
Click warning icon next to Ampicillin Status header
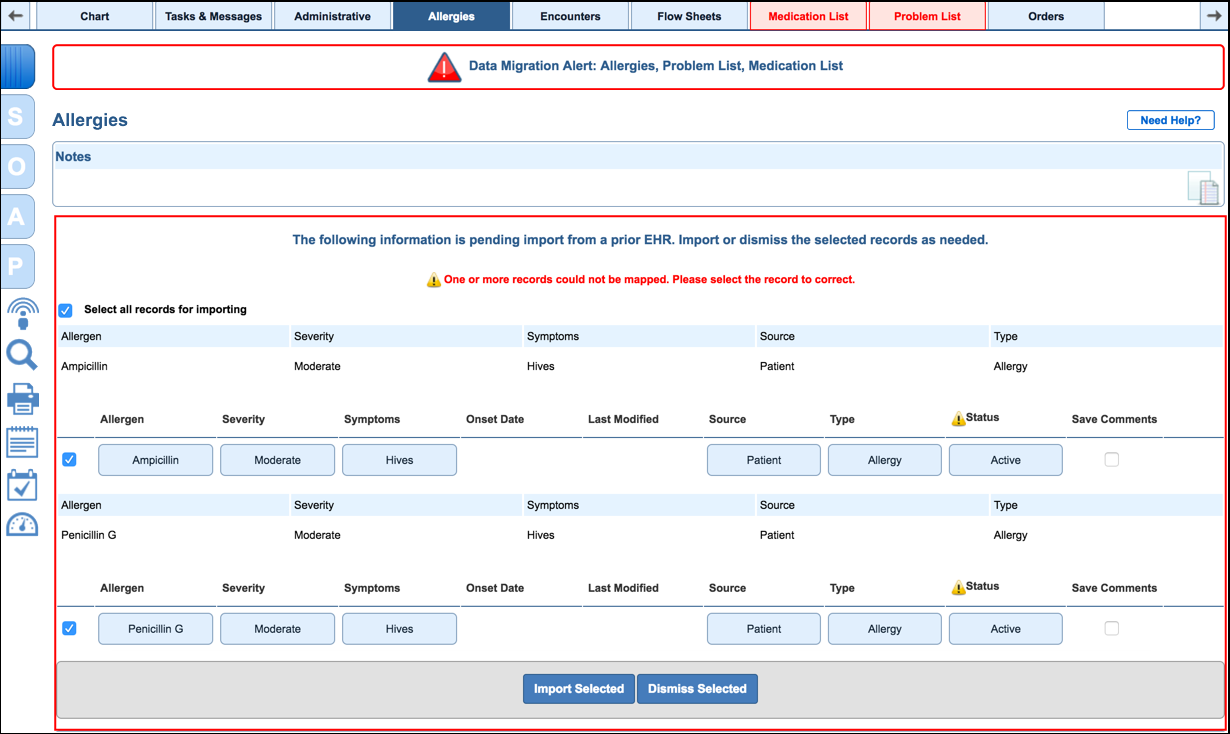958,419
